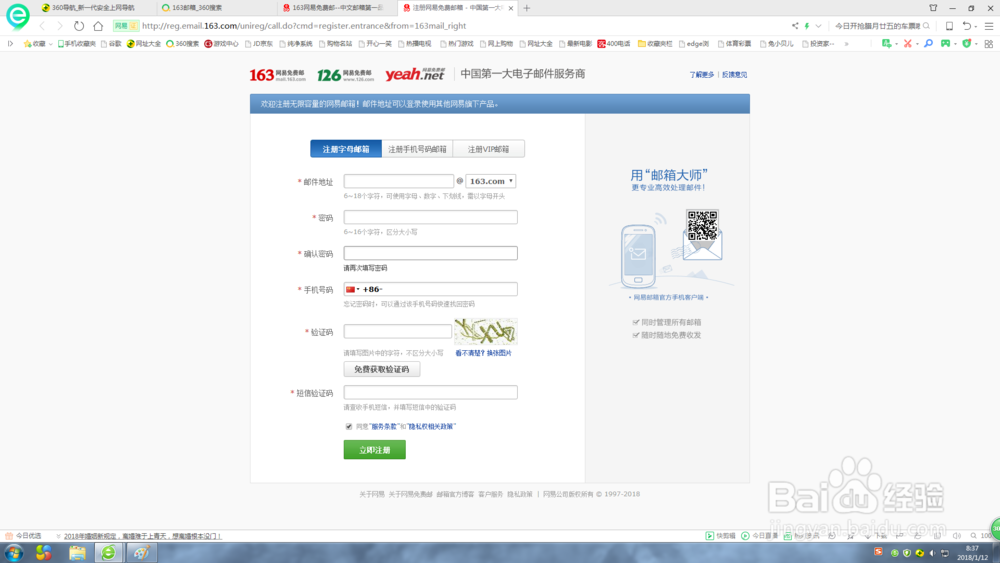Click the green translate extension icon
The image size is (1000, 563).
pos(886,43)
